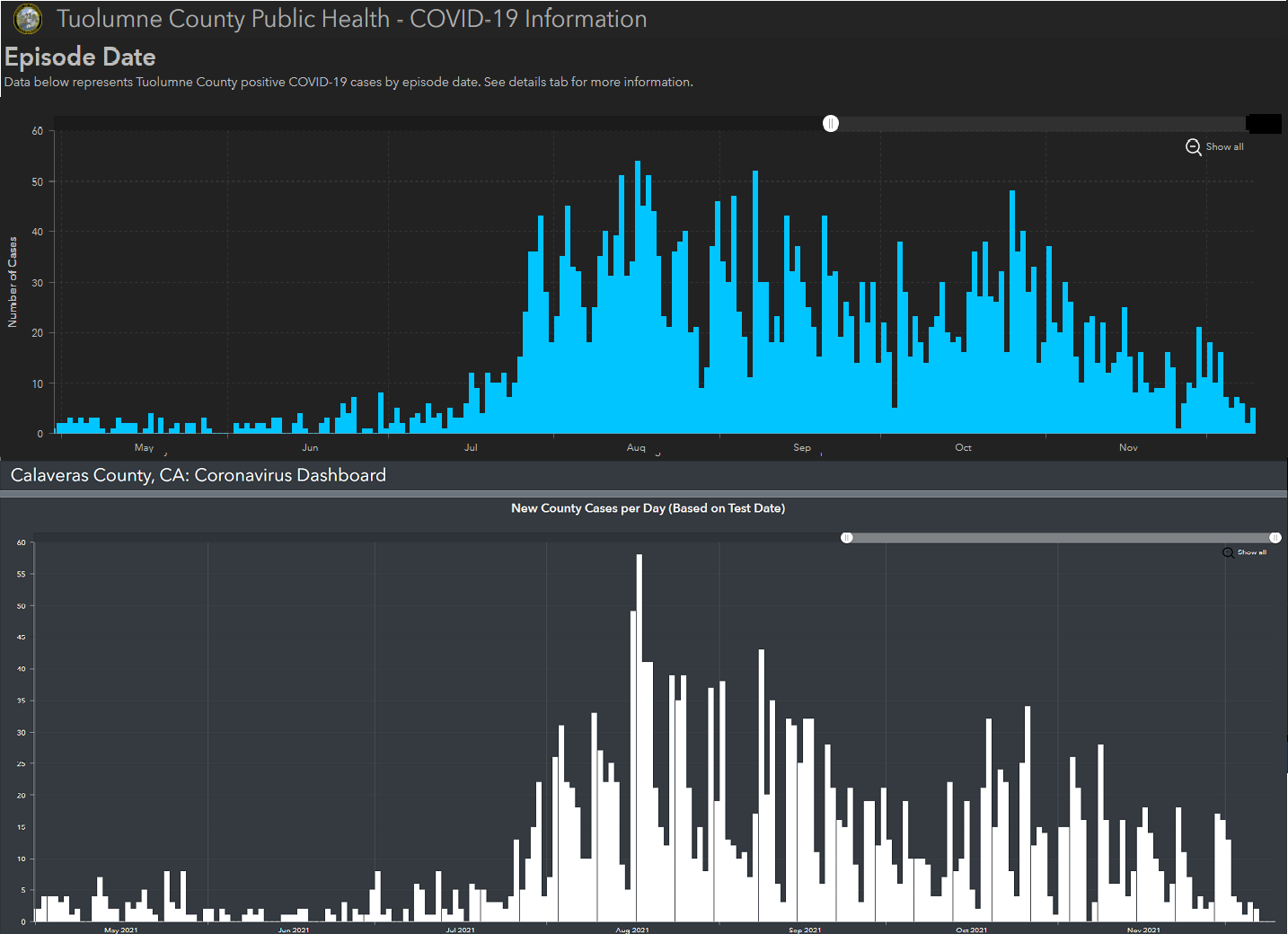The width and height of the screenshot is (1288, 934).
Task: Click the 'Oct' label on the Tuolumne chart axis
Action: [x=963, y=447]
